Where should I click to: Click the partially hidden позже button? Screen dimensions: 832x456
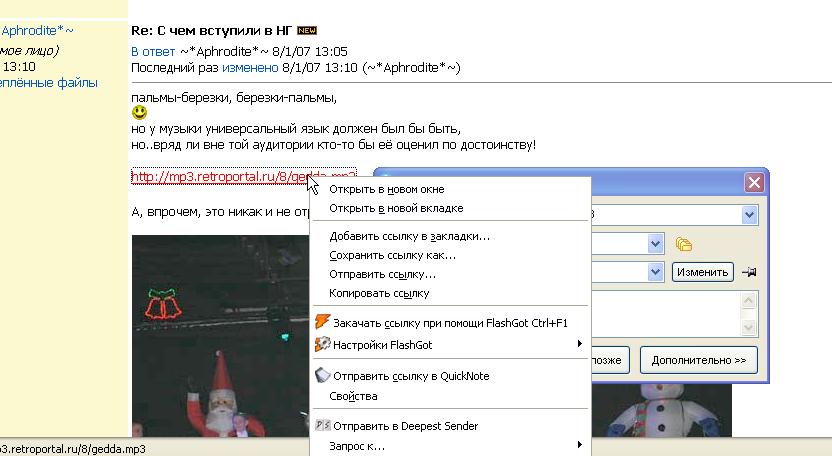pos(610,360)
